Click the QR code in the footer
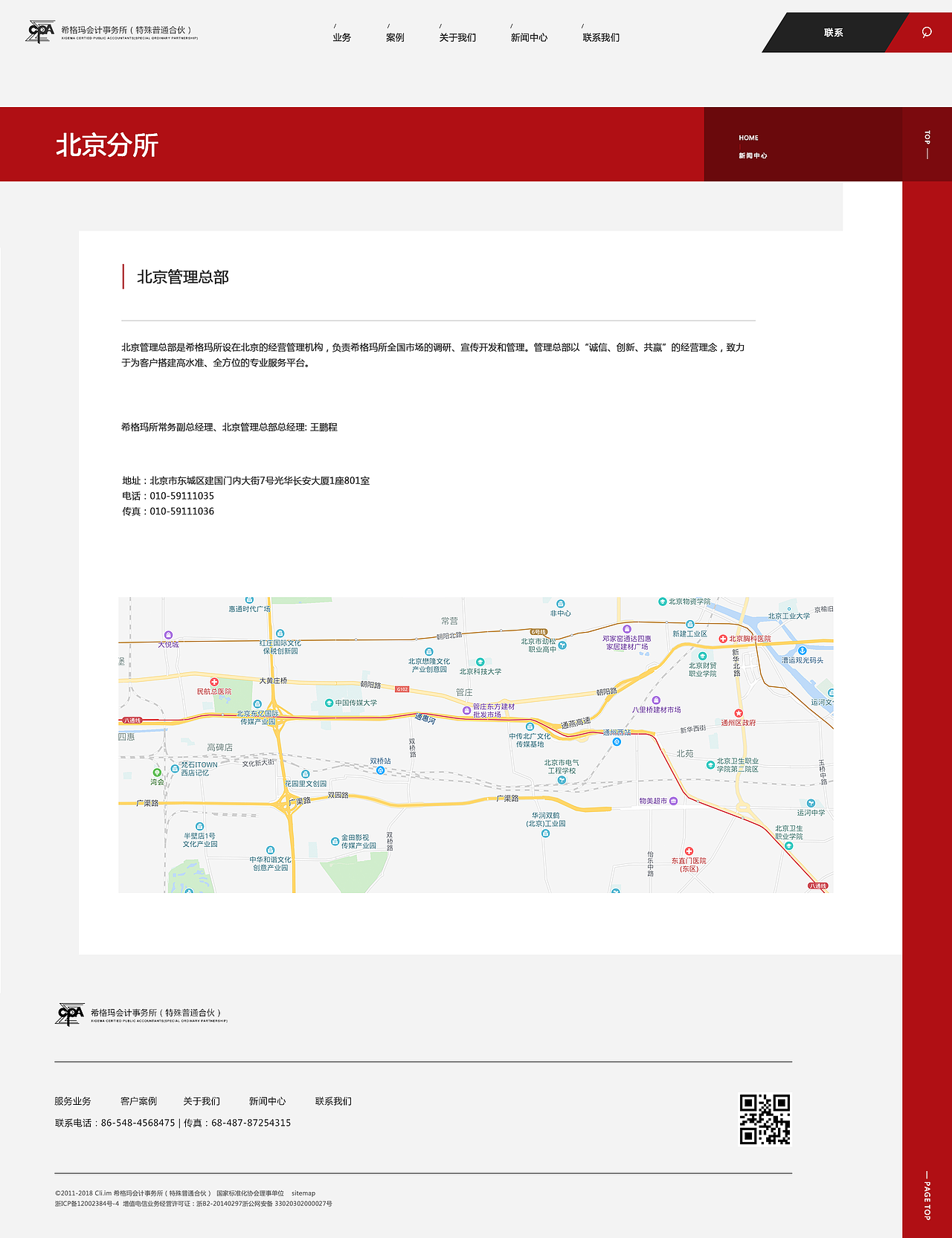This screenshot has height=1238, width=952. click(x=765, y=1119)
